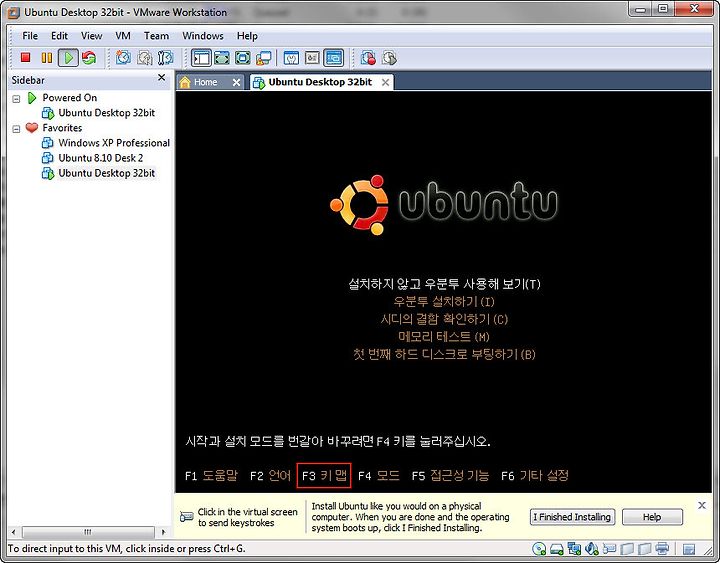Click 'F5 접근성 기능' accessibility option
Image resolution: width=720 pixels, height=563 pixels.
(x=450, y=475)
